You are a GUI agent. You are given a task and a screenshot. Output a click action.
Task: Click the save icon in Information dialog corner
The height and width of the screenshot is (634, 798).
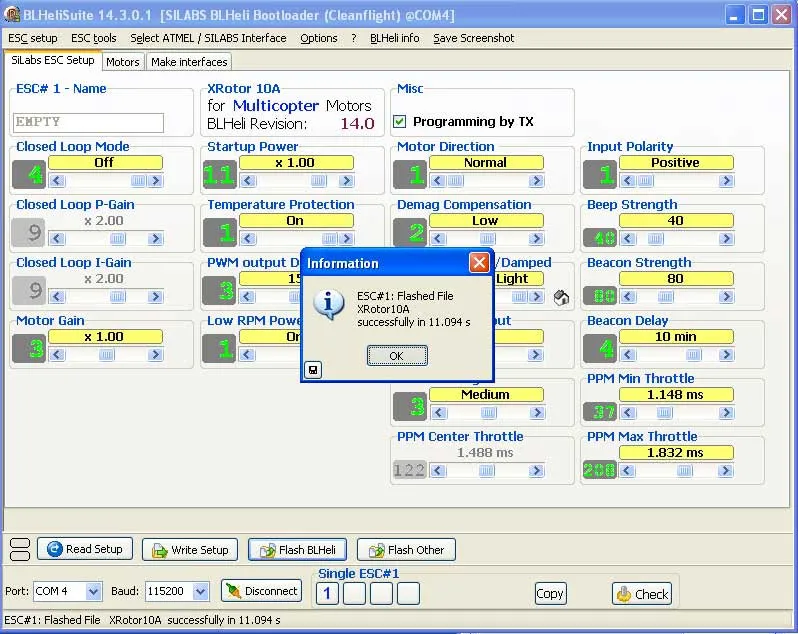point(313,370)
